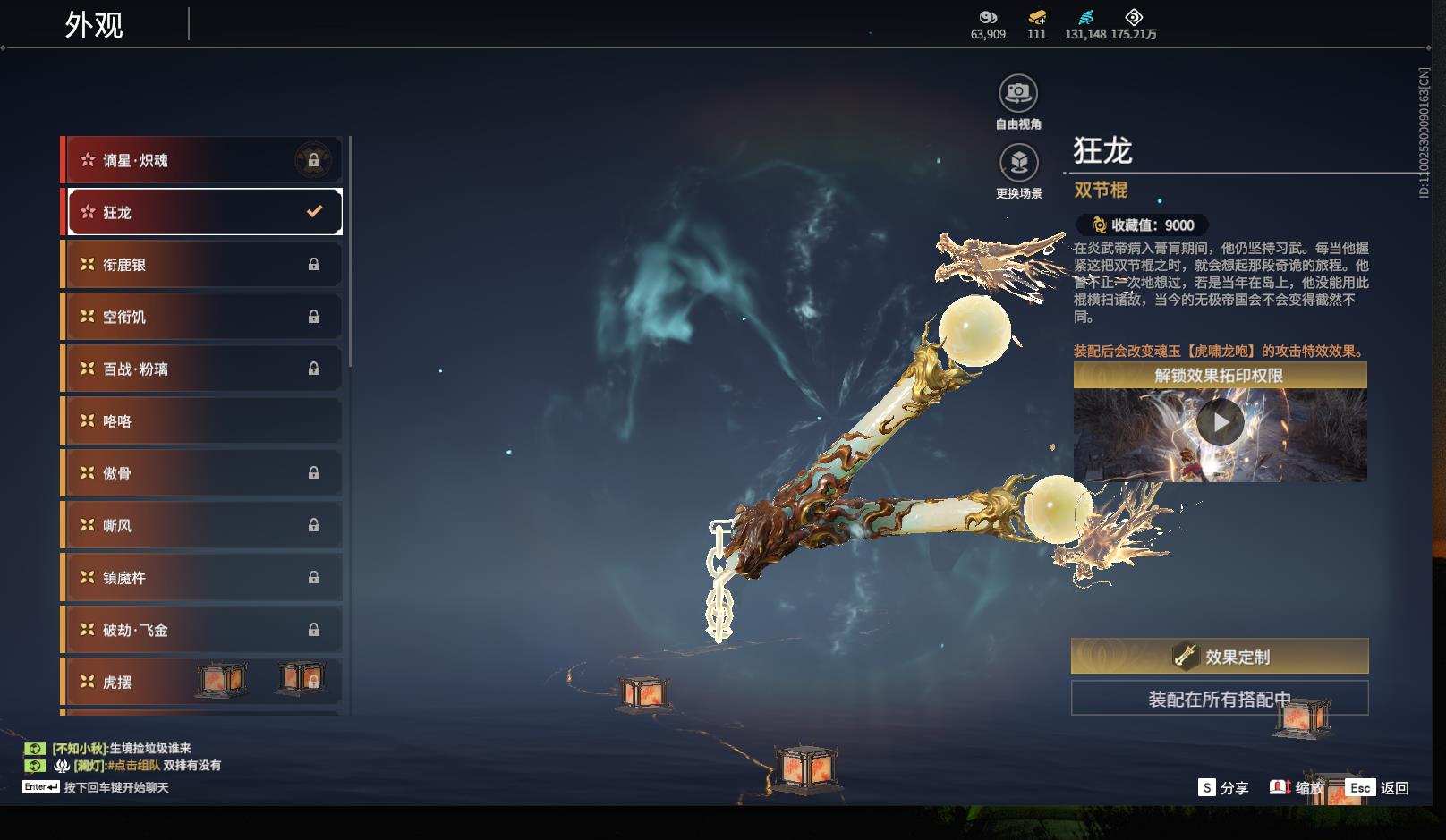Viewport: 1446px width, 840px height.
Task: Click star icon on 摘星·炽魂 row
Action: [x=88, y=160]
